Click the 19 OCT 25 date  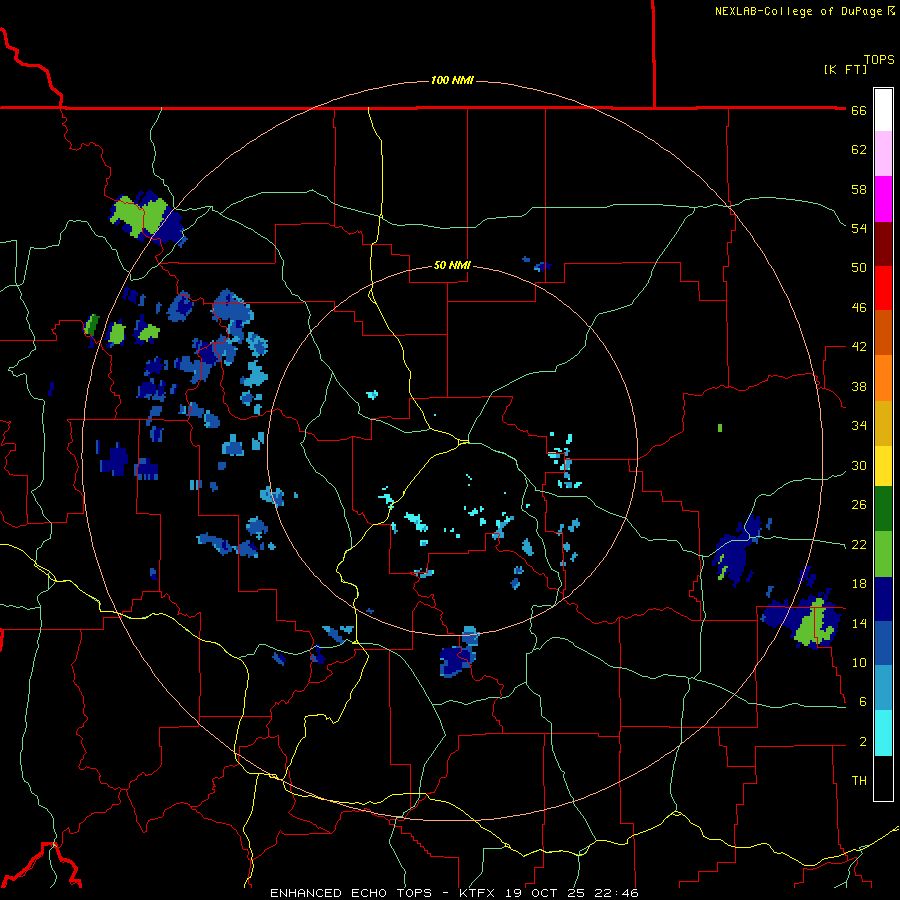[544, 893]
